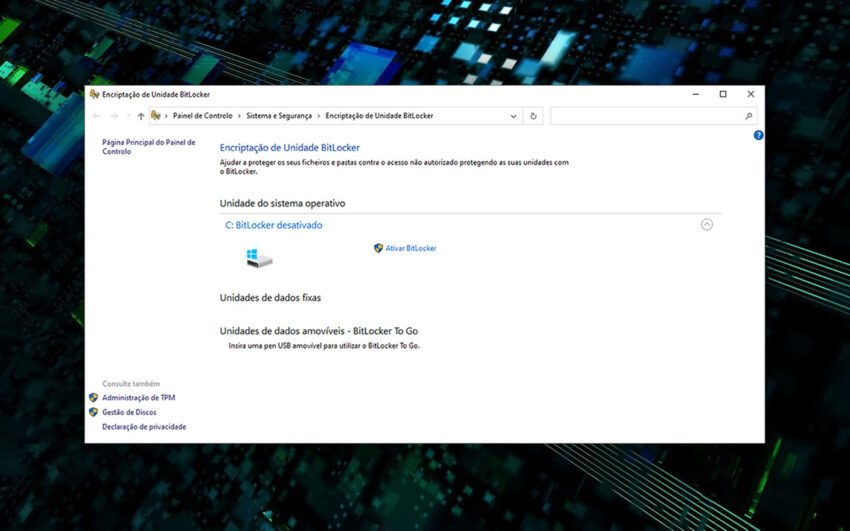This screenshot has width=850, height=531.
Task: Click the search magnifier icon
Action: [748, 116]
